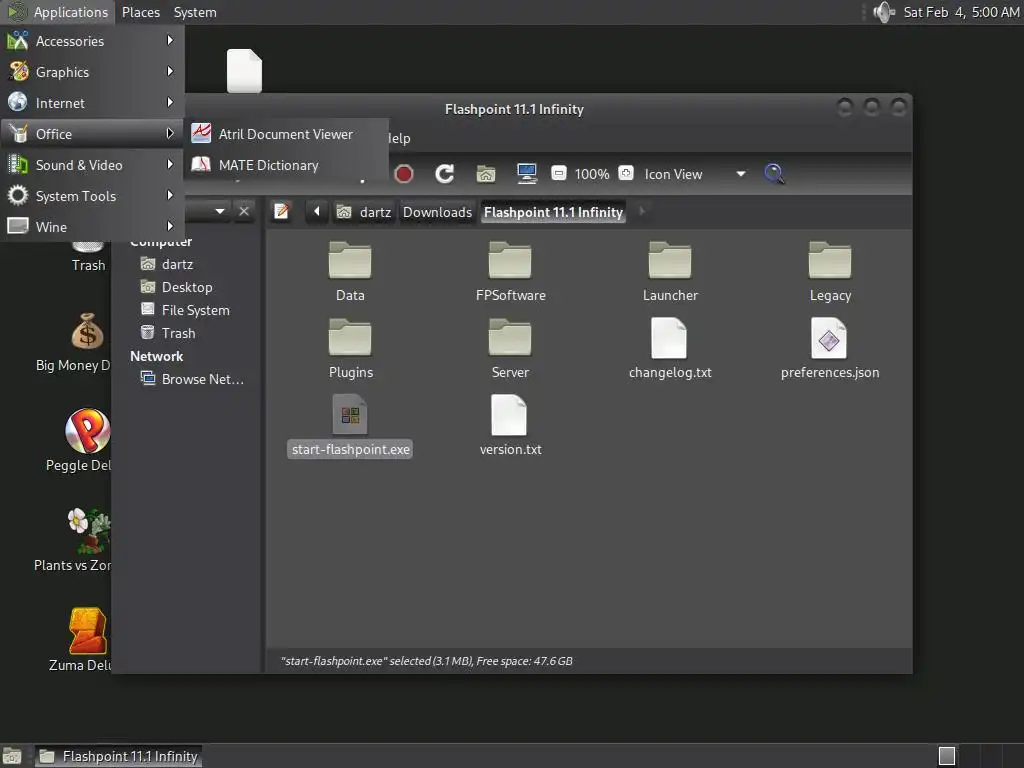The width and height of the screenshot is (1024, 768).
Task: Click the Stop loading red button
Action: (x=404, y=174)
